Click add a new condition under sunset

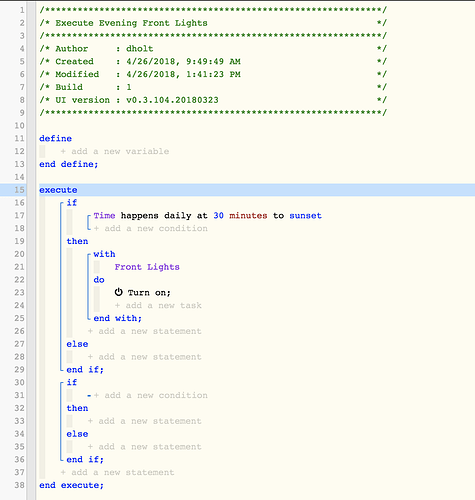click(x=151, y=228)
